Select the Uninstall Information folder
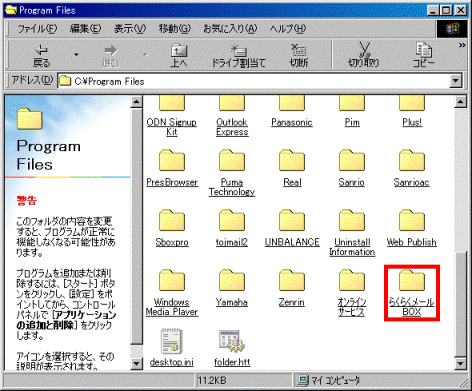Screen dimensions: 472x391 click(x=352, y=233)
